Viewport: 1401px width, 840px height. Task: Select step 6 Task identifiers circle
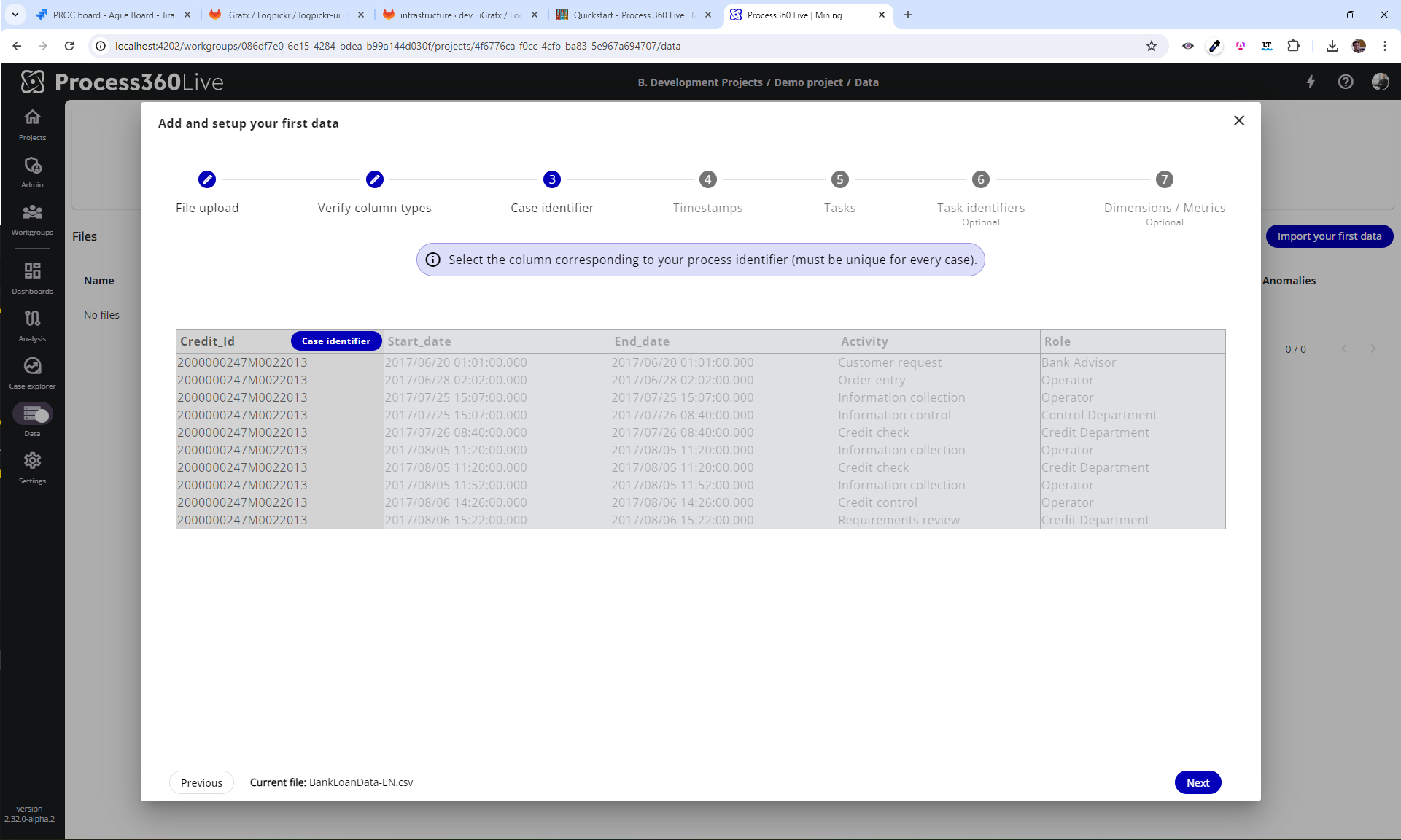[981, 179]
